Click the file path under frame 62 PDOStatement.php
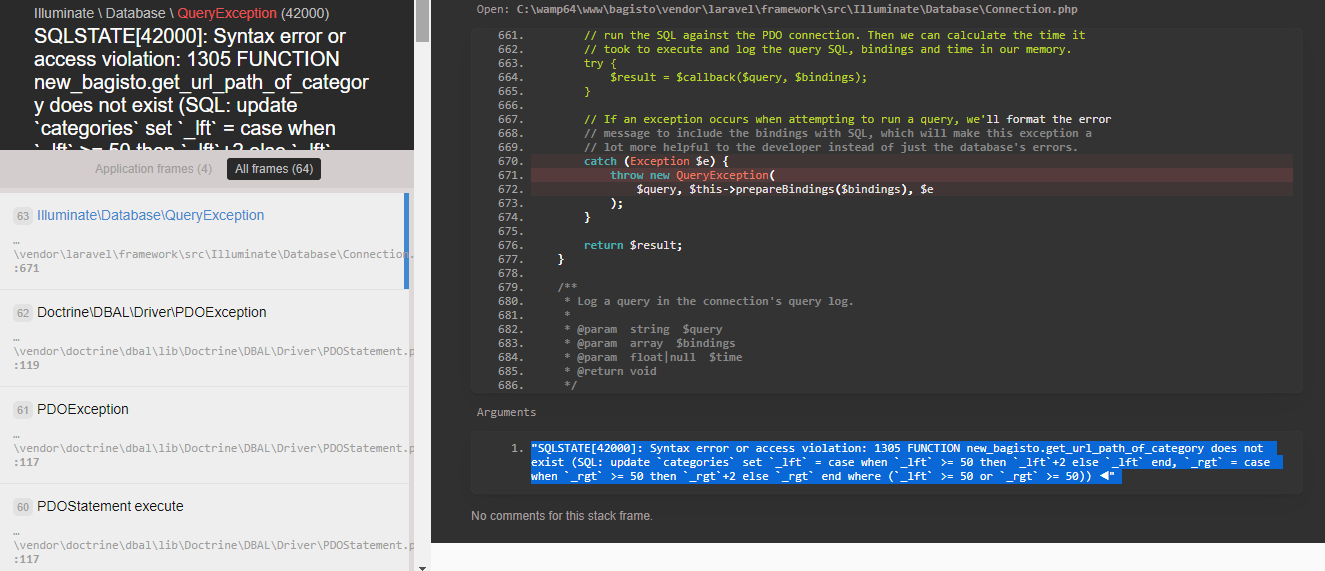Image resolution: width=1325 pixels, height=571 pixels. coord(213,351)
